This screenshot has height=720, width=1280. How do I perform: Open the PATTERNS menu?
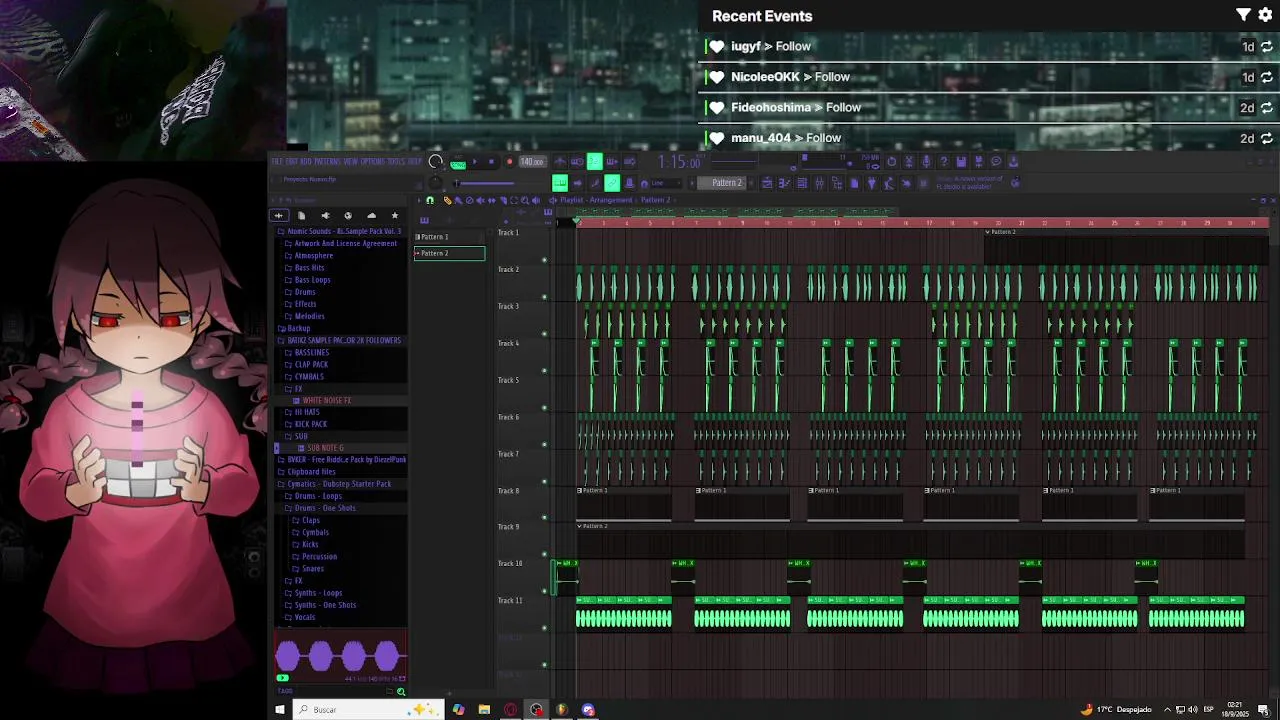click(327, 161)
